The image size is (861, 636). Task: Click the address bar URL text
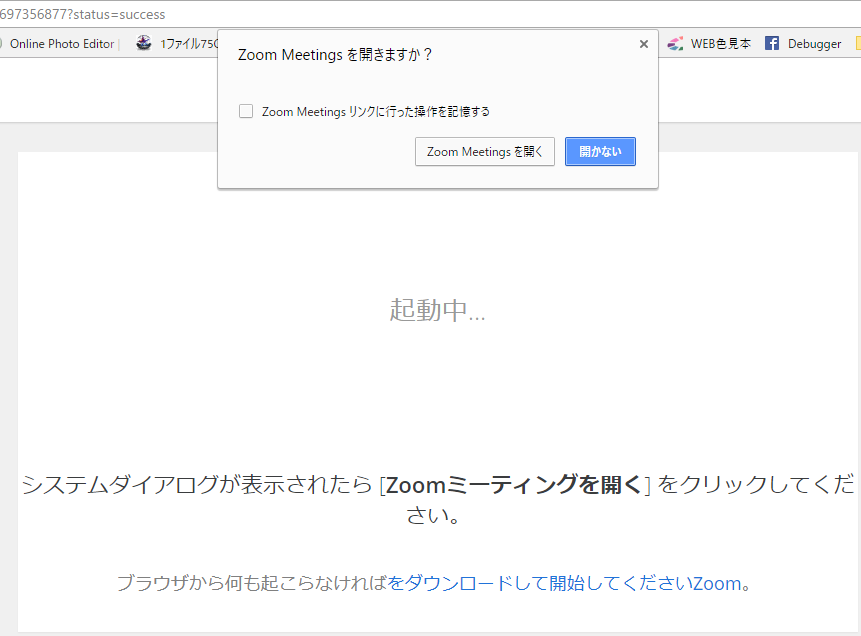pyautogui.click(x=82, y=14)
